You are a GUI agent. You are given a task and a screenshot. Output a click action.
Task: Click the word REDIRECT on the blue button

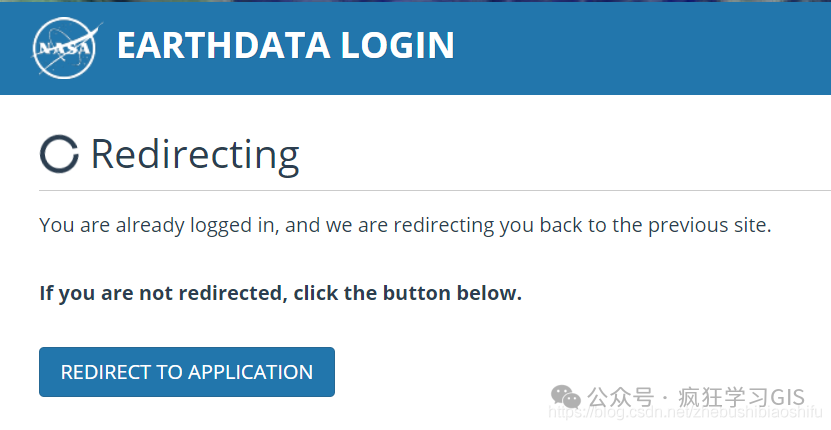tap(106, 372)
